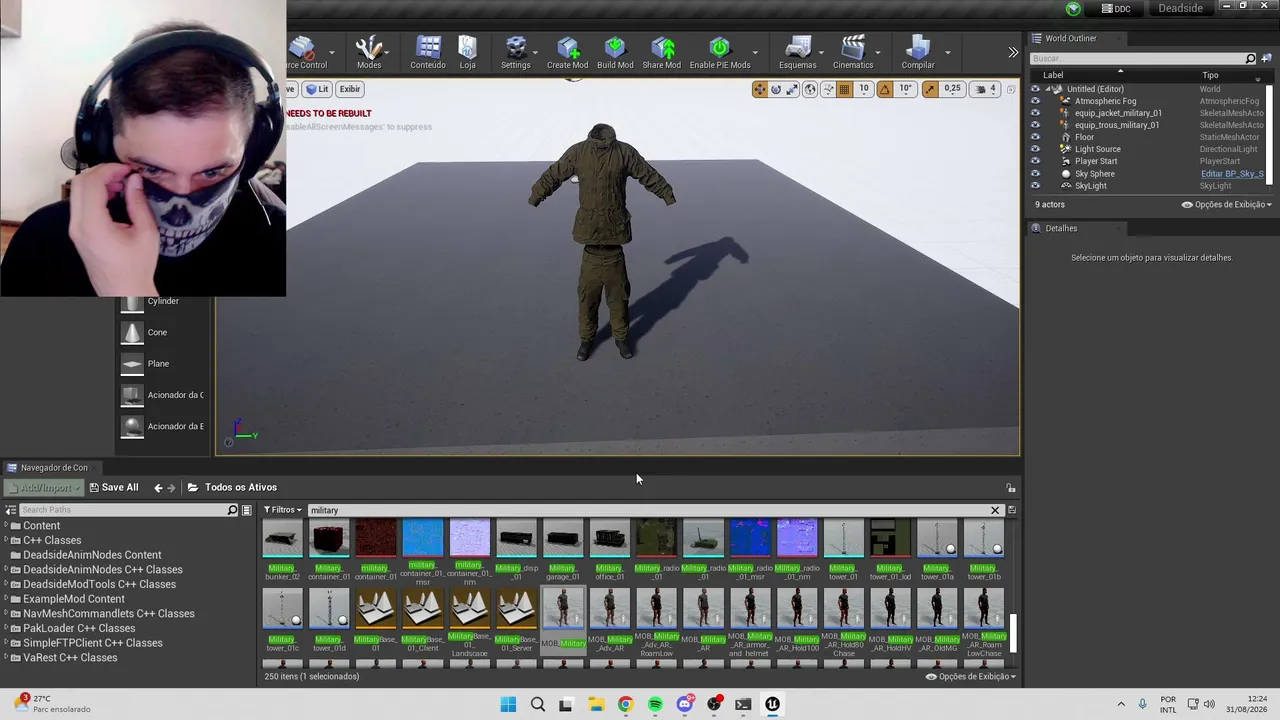This screenshot has height=720, width=1280.
Task: Open Todos os Ativos path breadcrumb
Action: click(x=241, y=487)
